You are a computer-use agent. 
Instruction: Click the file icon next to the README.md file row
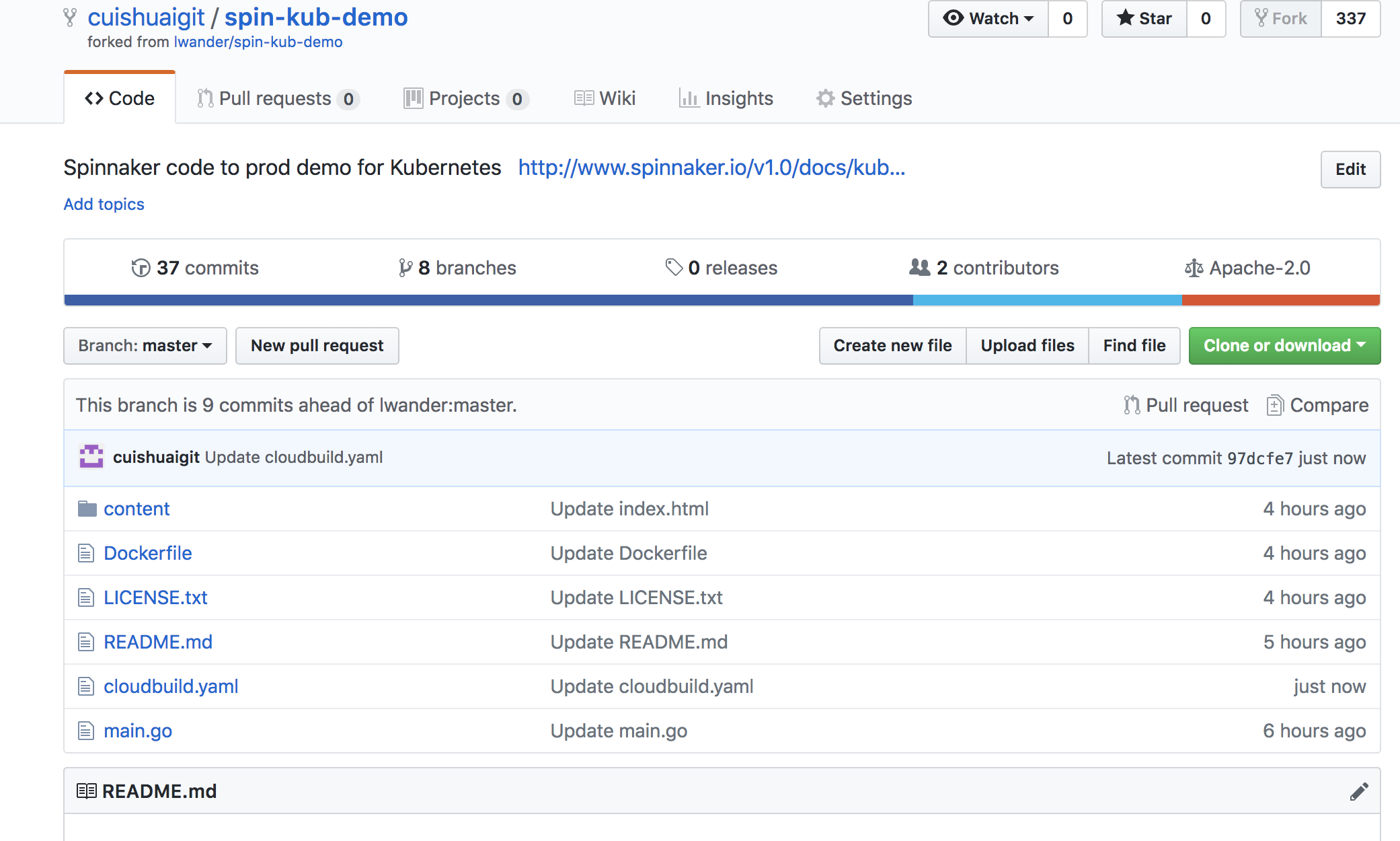[x=86, y=642]
